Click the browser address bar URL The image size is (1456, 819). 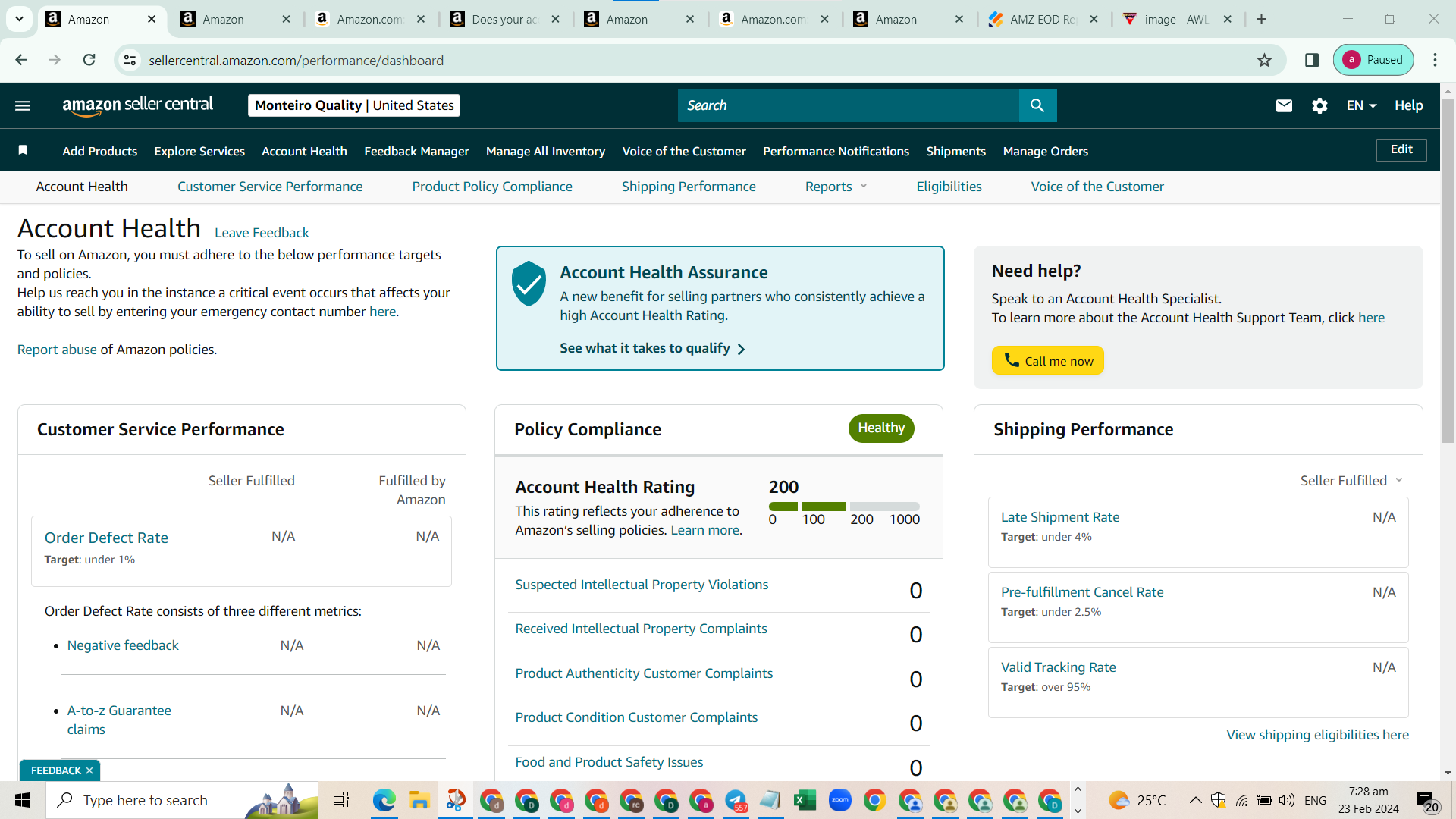296,60
